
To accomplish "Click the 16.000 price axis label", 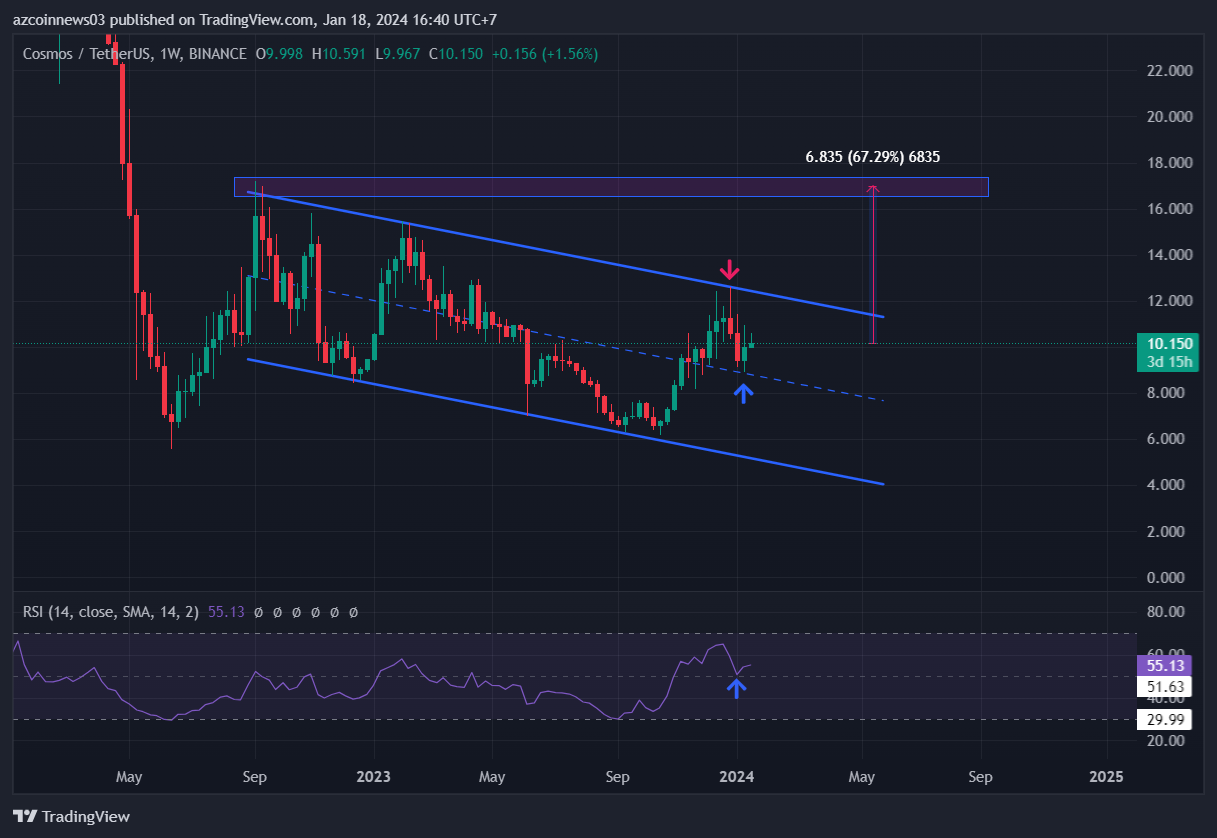I will coord(1169,208).
